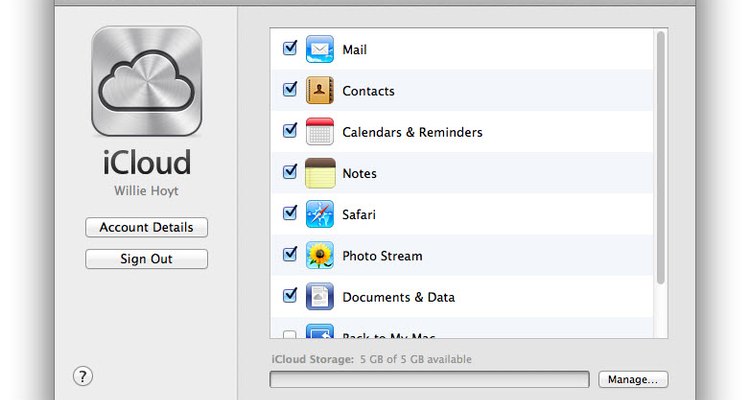Click the Mail app icon
The width and height of the screenshot is (750, 400).
click(x=320, y=49)
